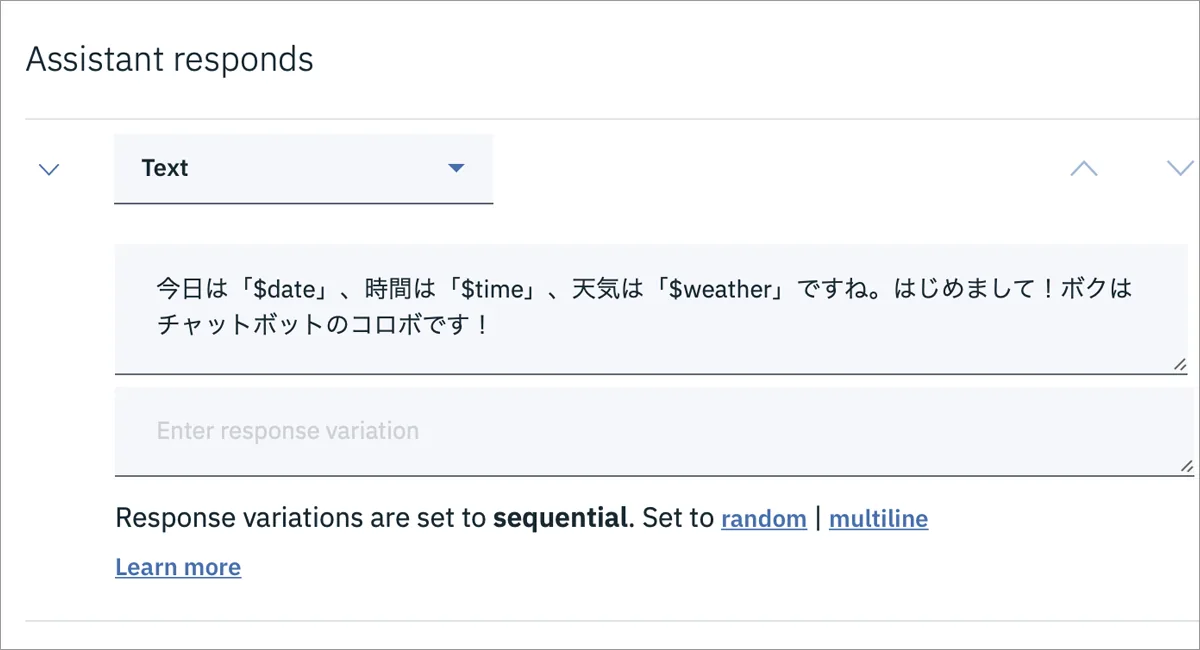Open the Learn more link
The width and height of the screenshot is (1200, 650).
click(x=178, y=567)
